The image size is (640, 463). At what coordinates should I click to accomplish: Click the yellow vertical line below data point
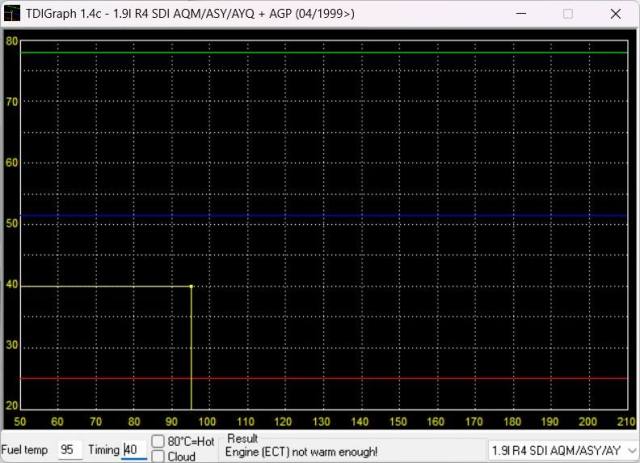(191, 350)
